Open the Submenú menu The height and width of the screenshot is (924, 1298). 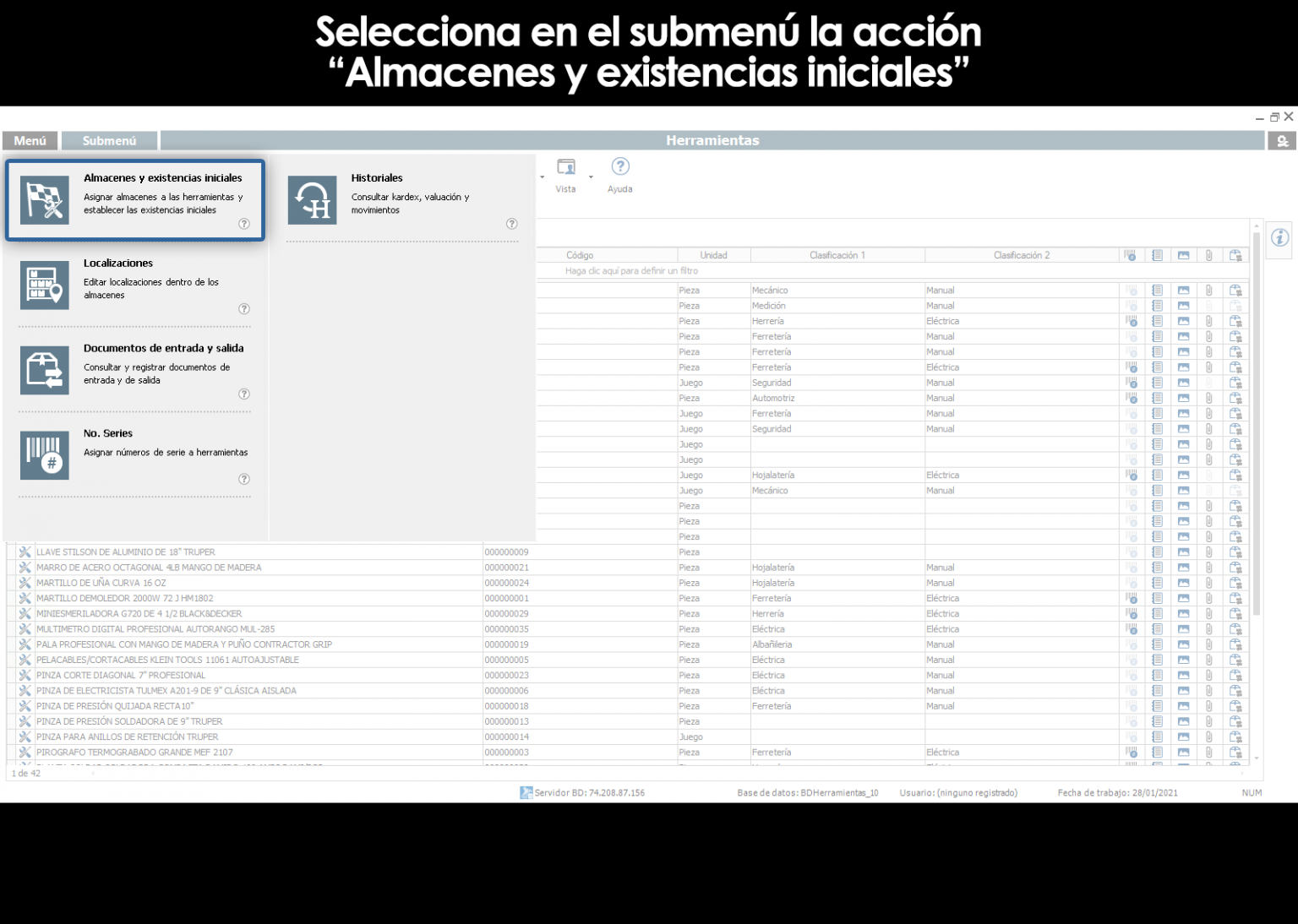click(x=109, y=140)
